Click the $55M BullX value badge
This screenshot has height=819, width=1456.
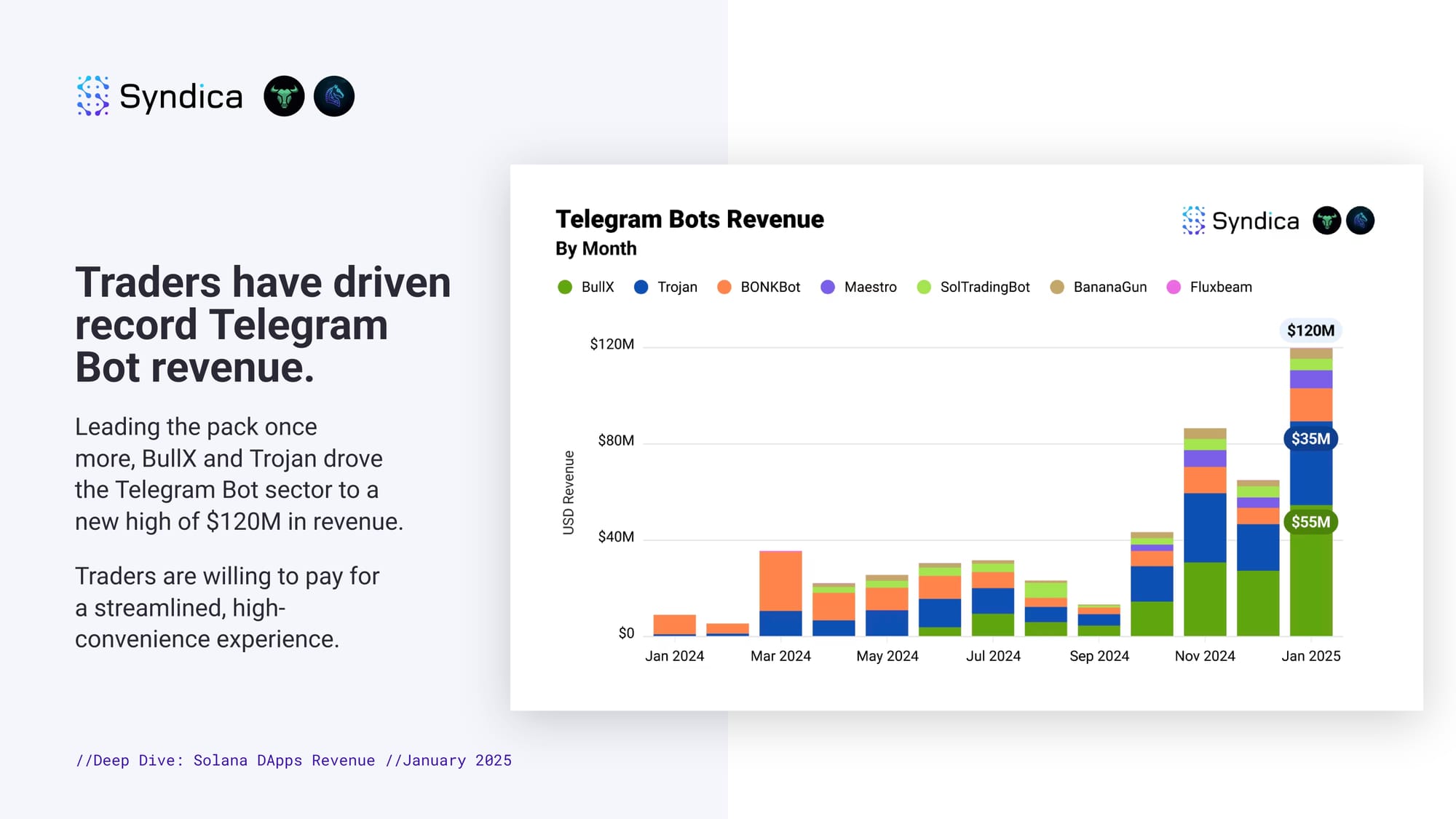click(x=1310, y=522)
